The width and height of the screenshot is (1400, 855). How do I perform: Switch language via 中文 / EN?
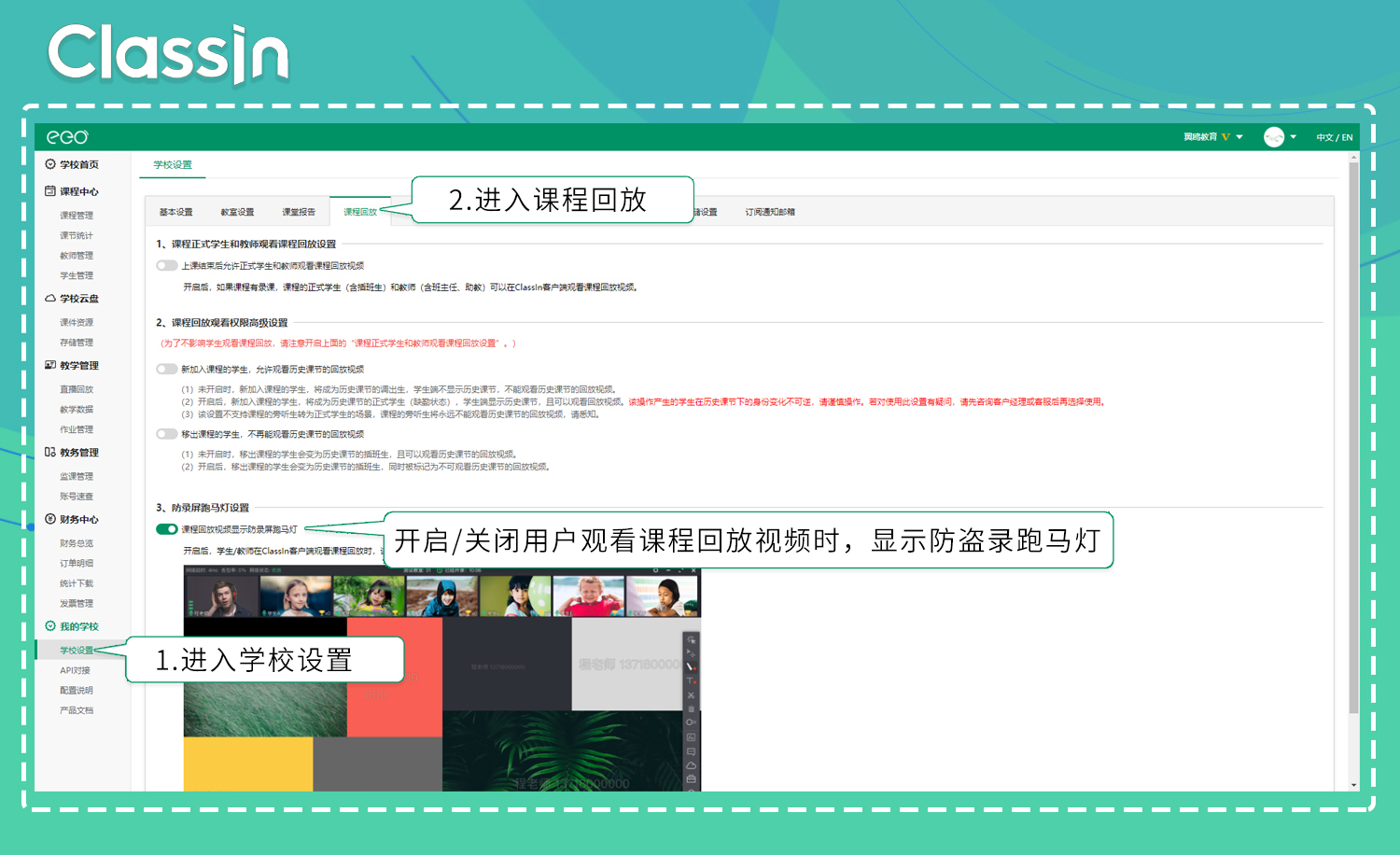[x=1335, y=137]
